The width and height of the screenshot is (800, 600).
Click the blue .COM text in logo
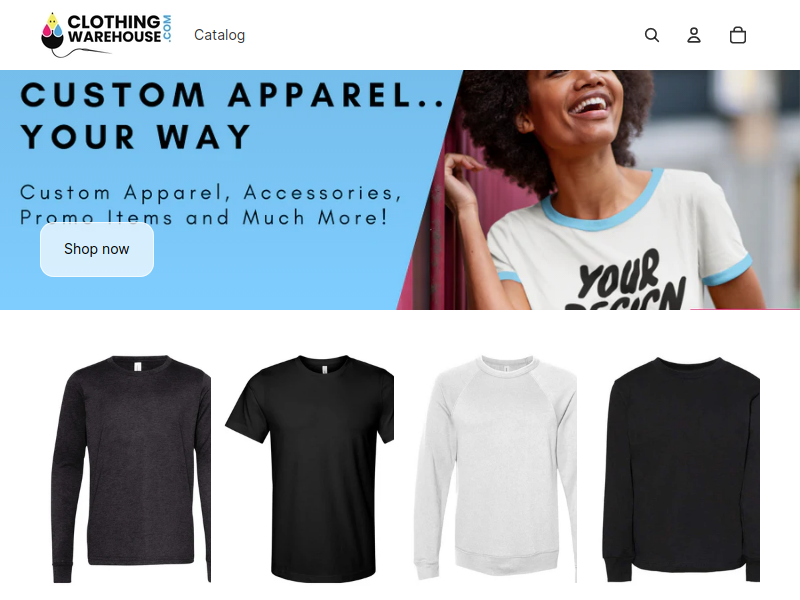pos(167,29)
